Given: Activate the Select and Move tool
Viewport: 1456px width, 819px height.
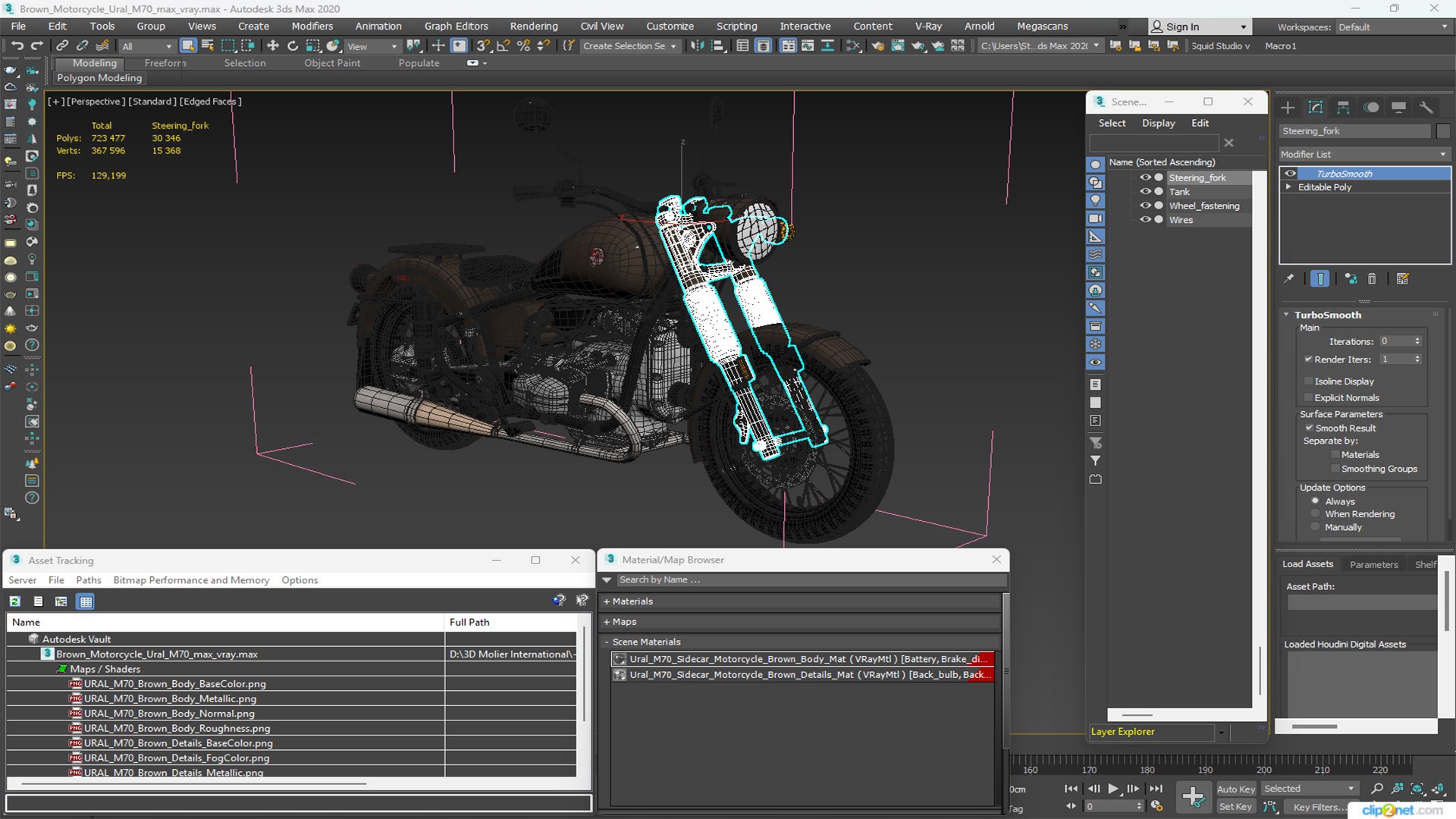Looking at the screenshot, I should tap(273, 45).
